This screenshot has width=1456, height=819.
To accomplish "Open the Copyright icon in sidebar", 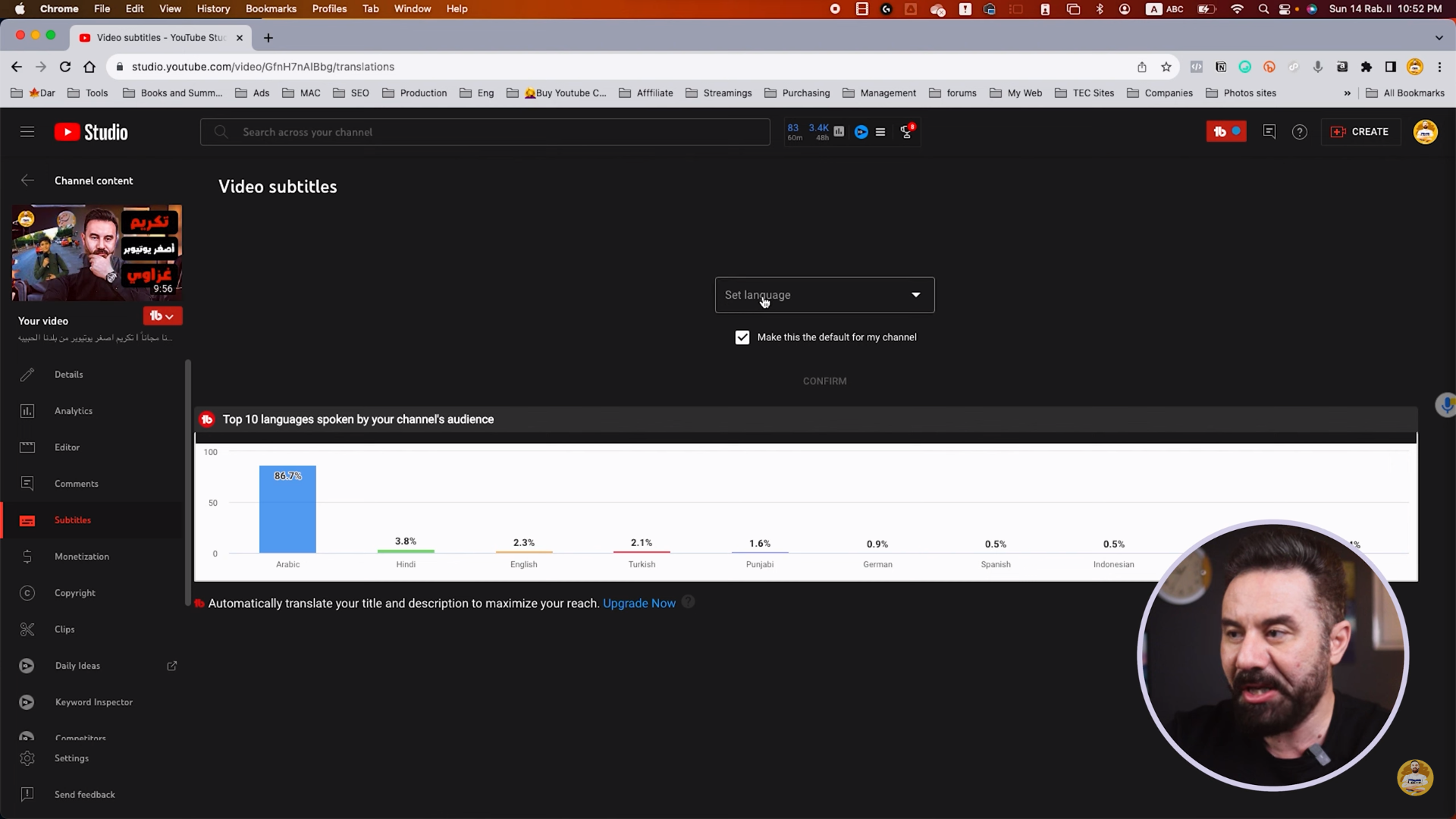I will tap(27, 593).
